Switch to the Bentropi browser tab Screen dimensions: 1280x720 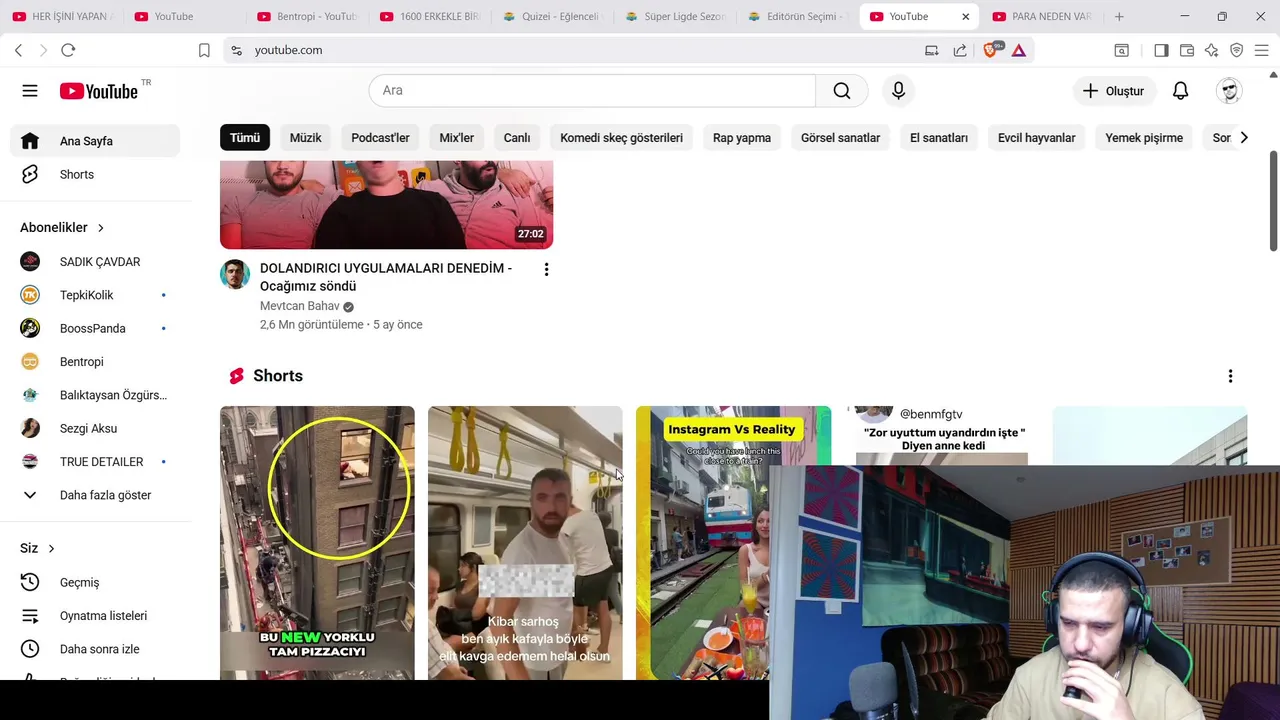(x=307, y=17)
